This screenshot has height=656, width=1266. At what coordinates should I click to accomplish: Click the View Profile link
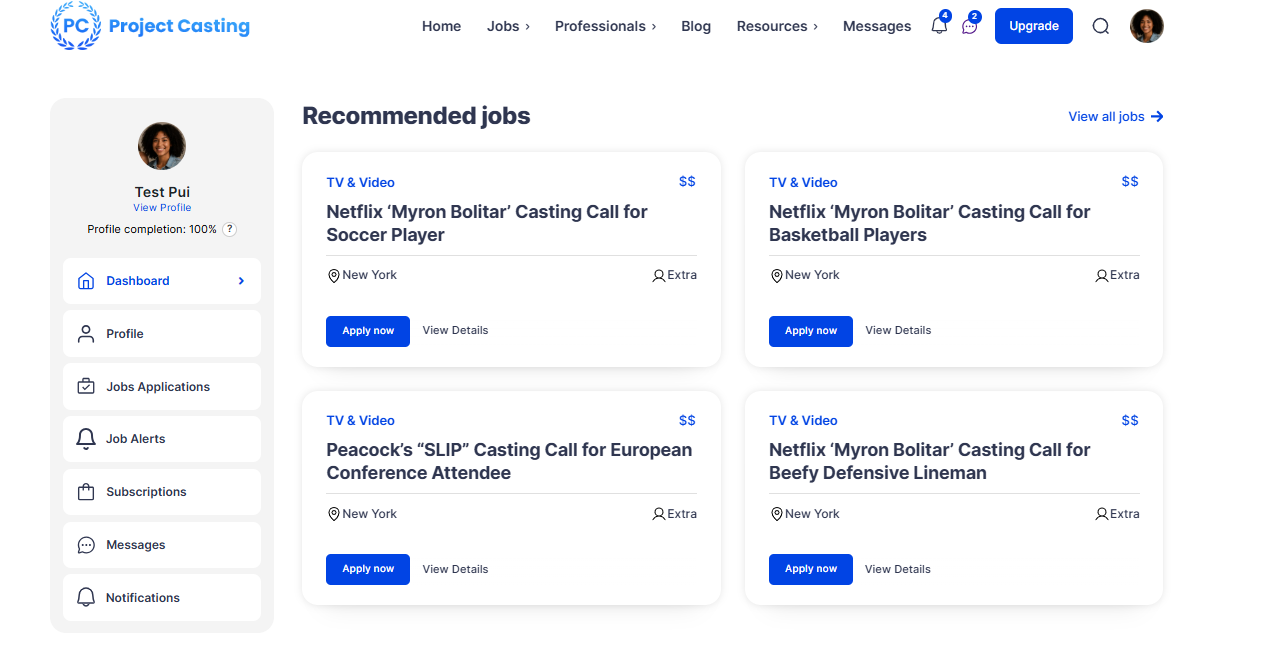click(x=162, y=208)
